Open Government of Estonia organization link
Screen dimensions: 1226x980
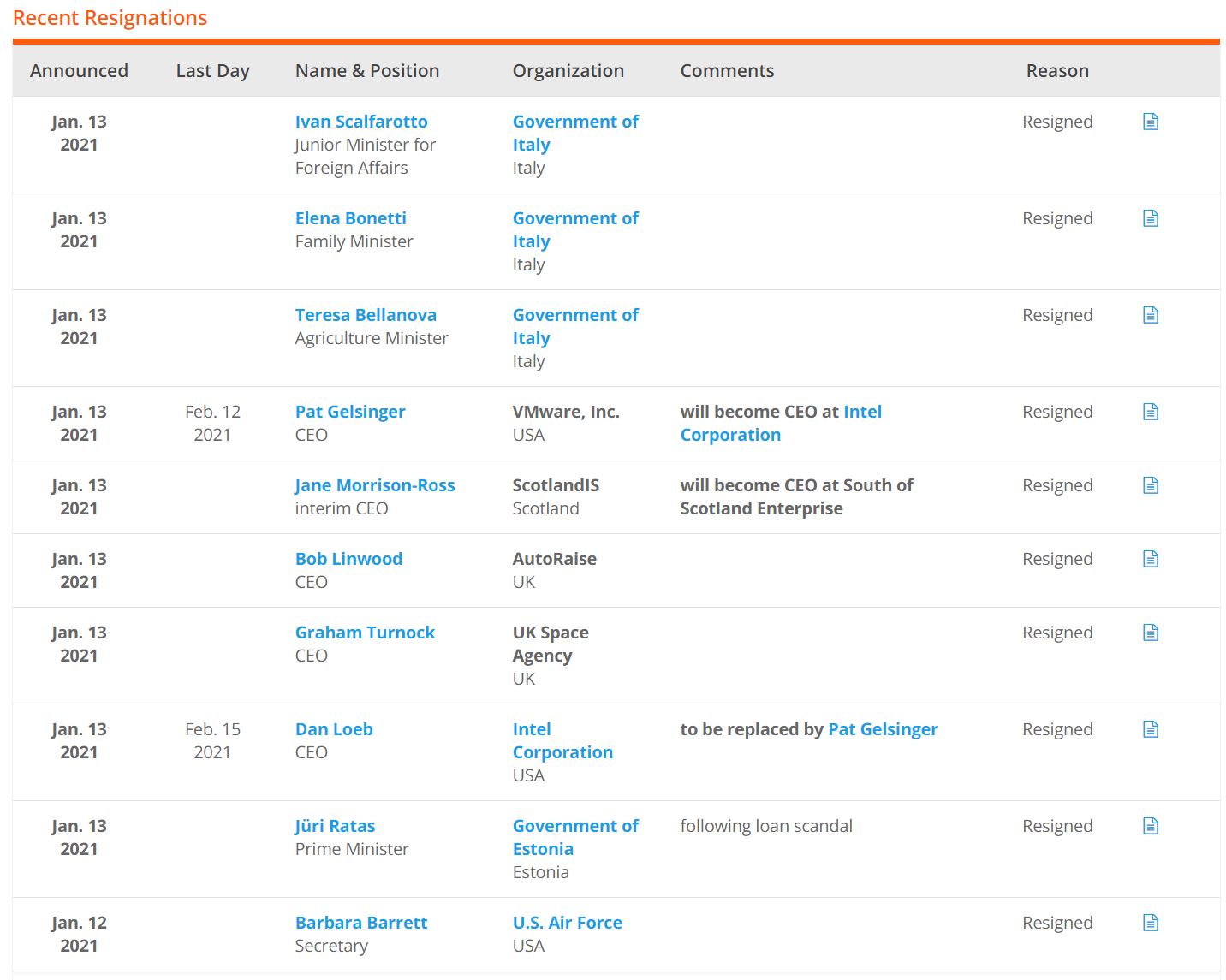[x=575, y=837]
